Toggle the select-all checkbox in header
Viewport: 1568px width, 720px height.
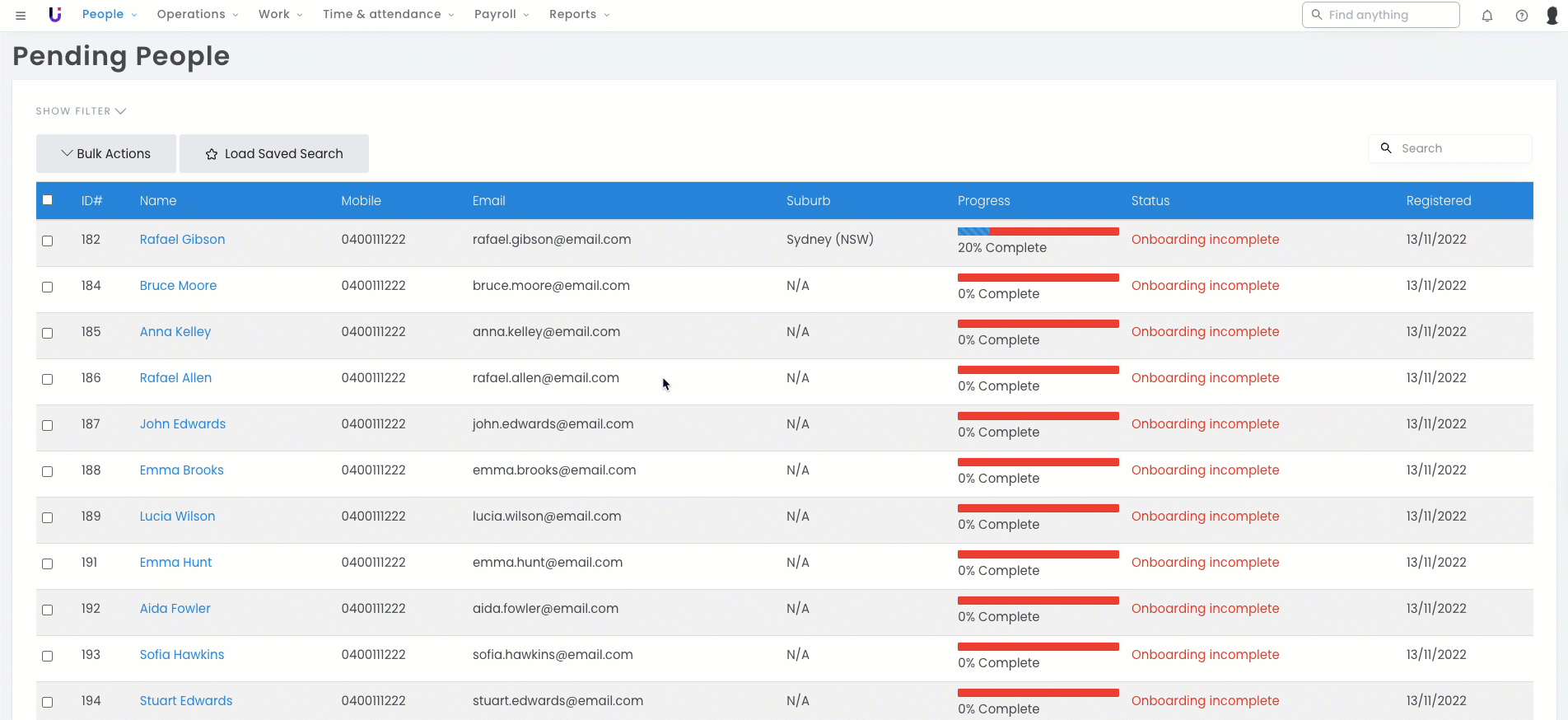point(48,200)
